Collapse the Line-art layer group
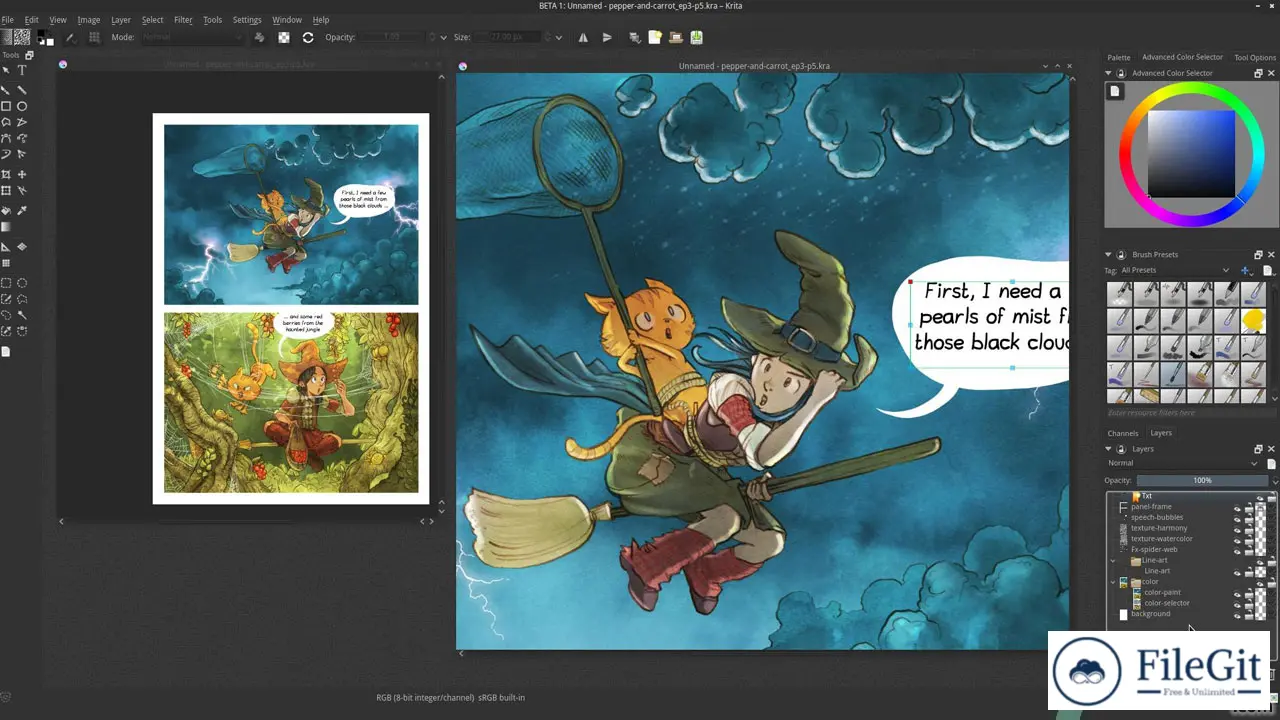 [1113, 561]
